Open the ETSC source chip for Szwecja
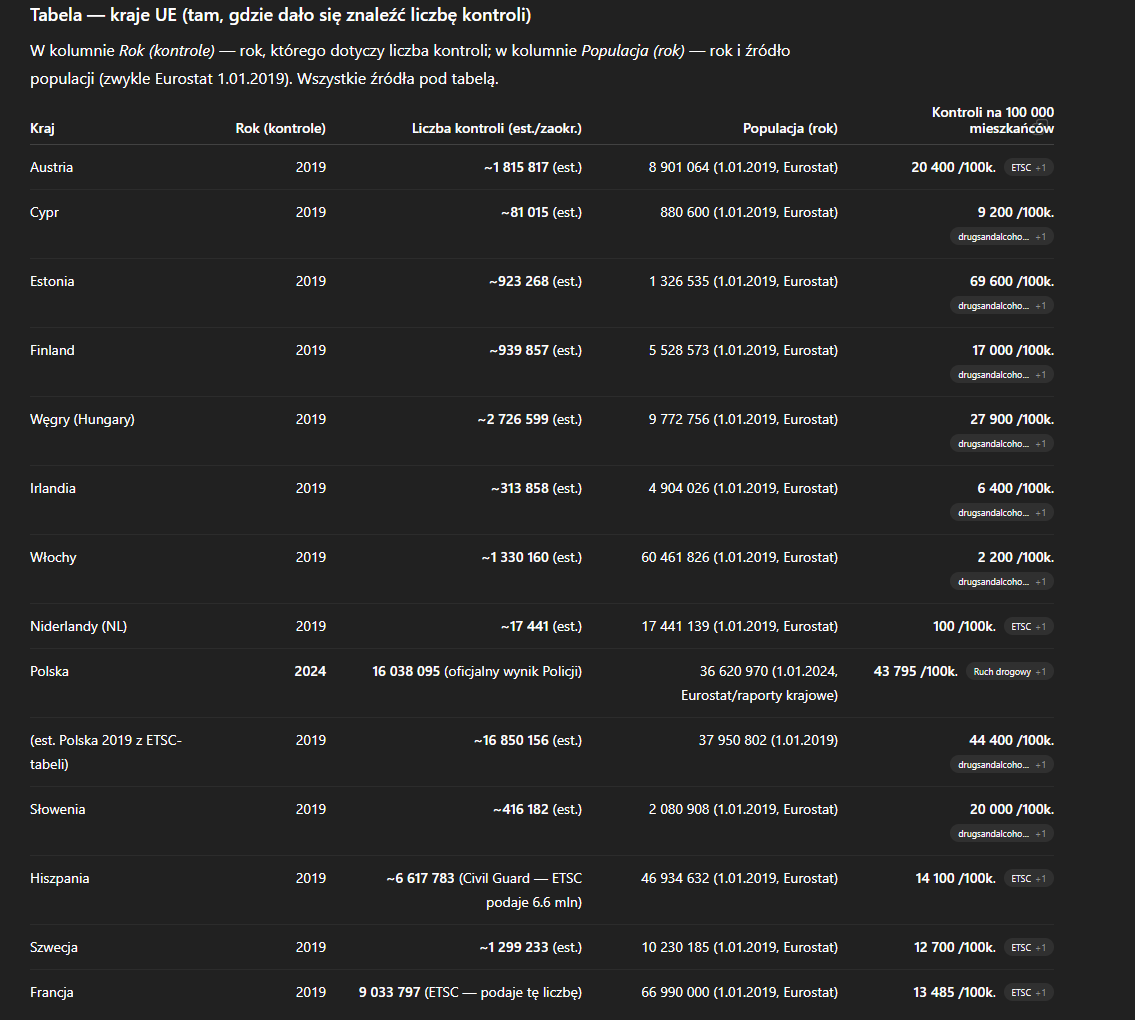The height and width of the screenshot is (1020, 1135). 1028,948
